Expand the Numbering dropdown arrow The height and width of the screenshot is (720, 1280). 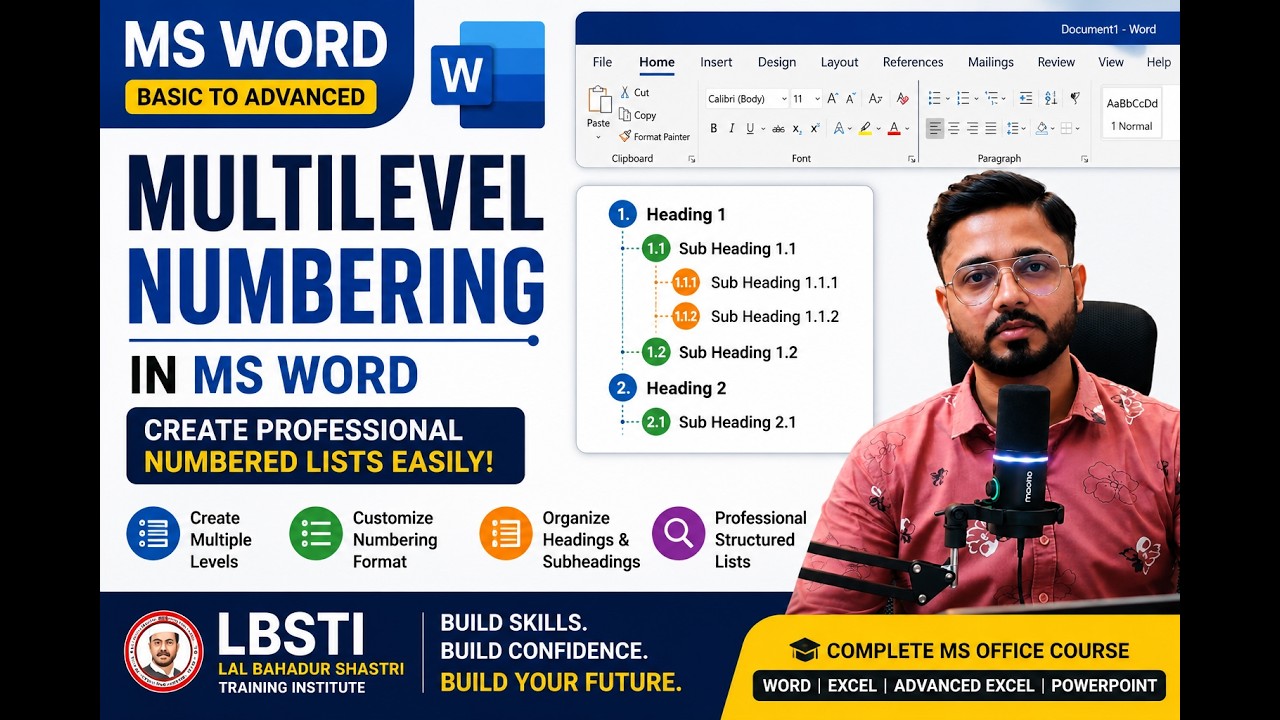tap(975, 98)
